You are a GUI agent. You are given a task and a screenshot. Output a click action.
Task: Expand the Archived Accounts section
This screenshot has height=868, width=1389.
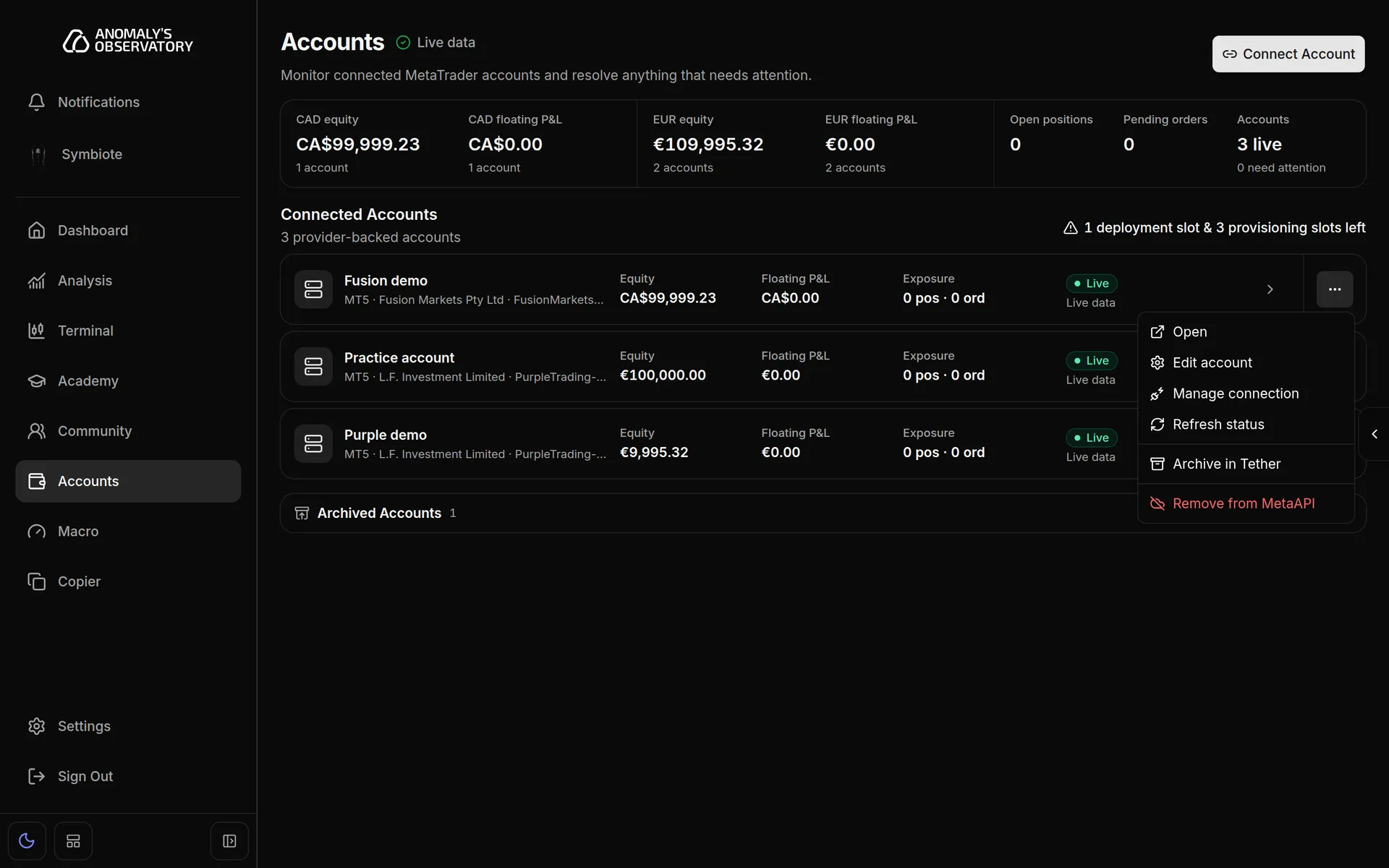pos(823,513)
